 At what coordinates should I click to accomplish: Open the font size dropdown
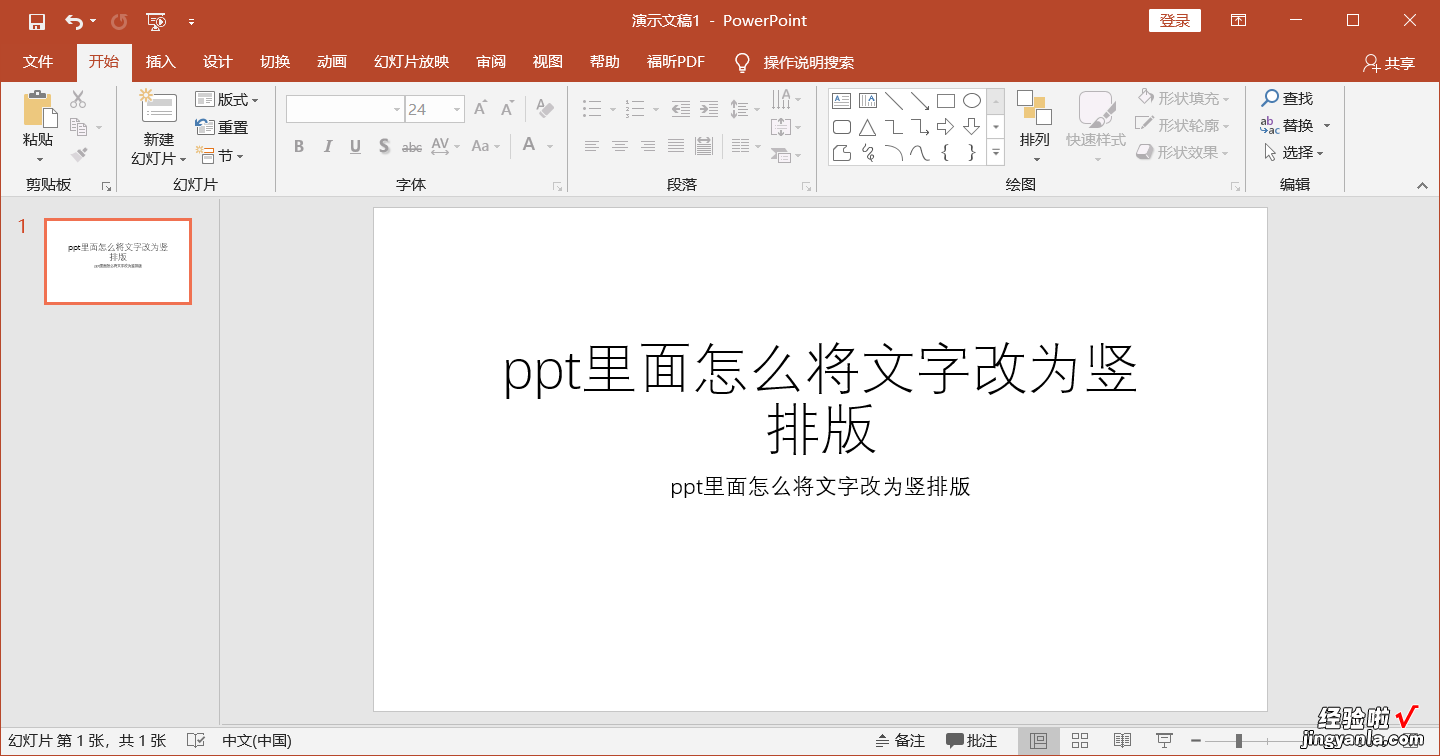coord(458,109)
